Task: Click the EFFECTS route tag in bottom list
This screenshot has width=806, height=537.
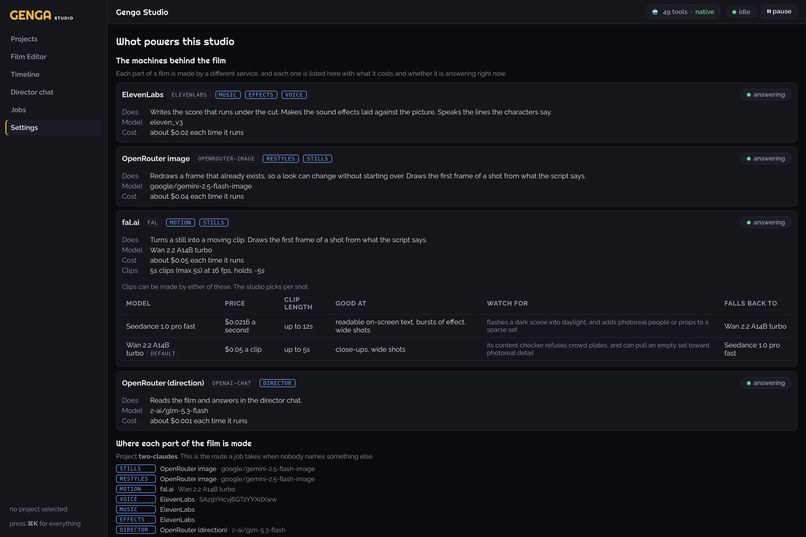Action: point(136,520)
